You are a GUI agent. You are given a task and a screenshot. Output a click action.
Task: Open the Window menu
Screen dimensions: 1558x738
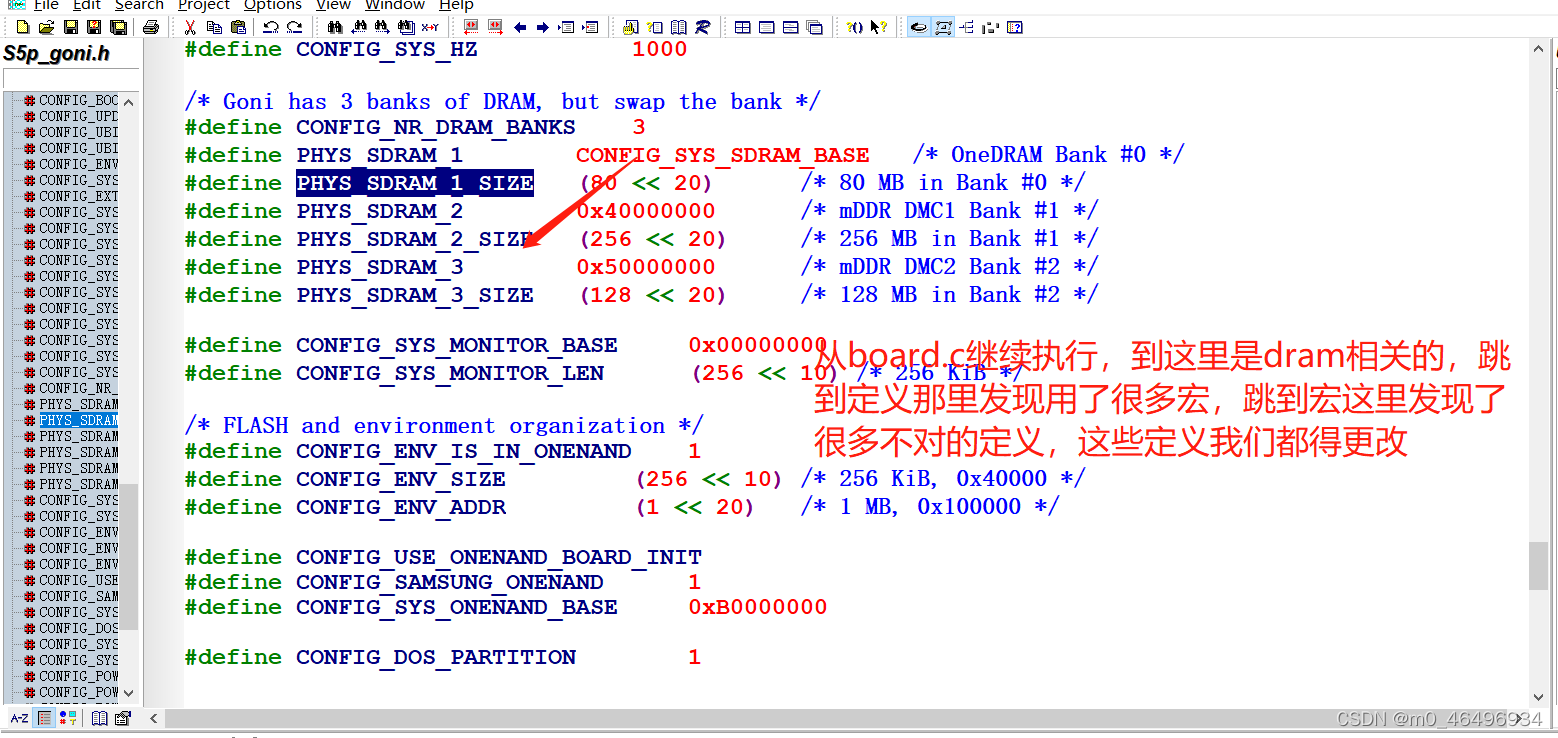tap(395, 5)
